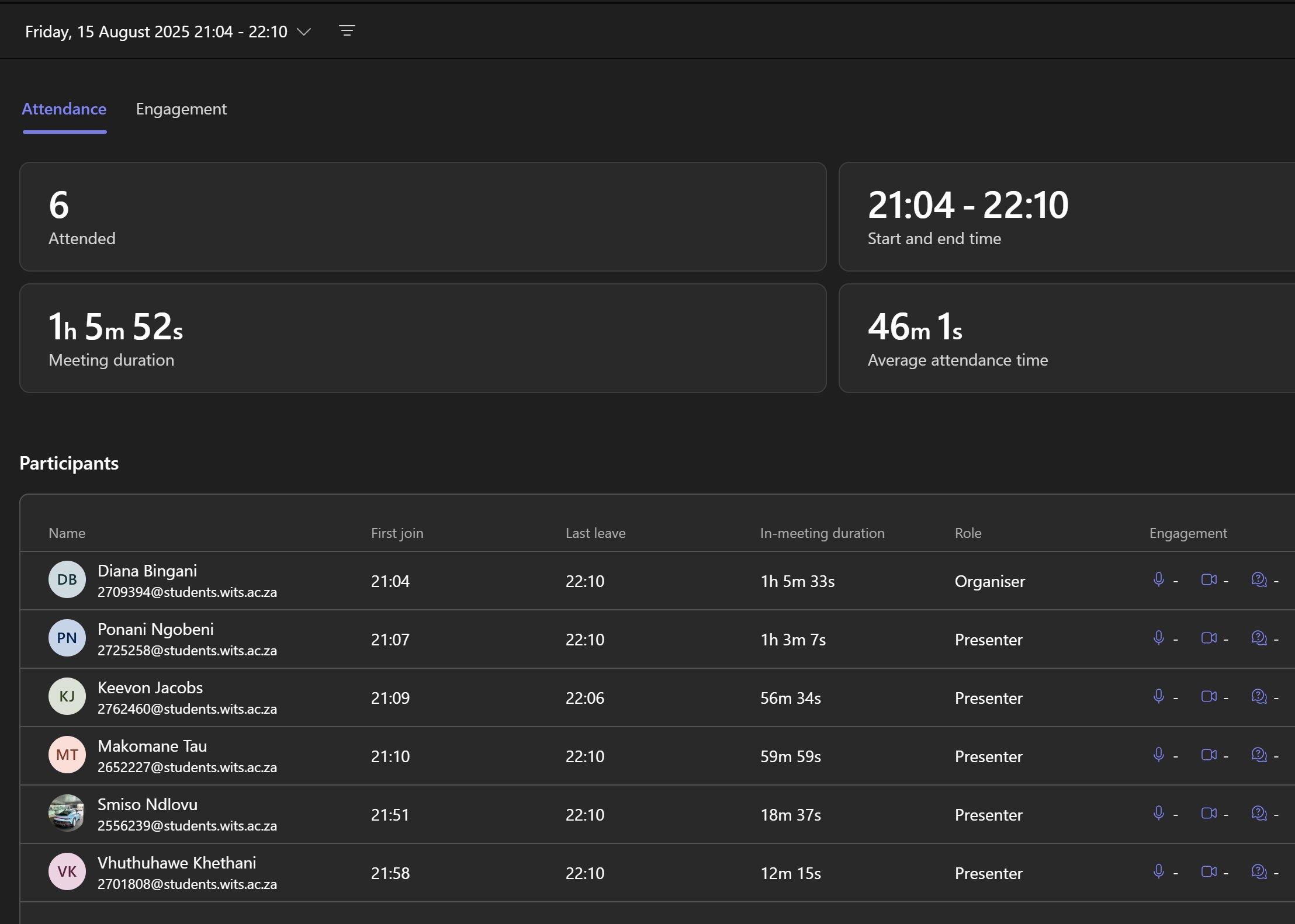
Task: Select the Attendance tab
Action: tap(64, 109)
